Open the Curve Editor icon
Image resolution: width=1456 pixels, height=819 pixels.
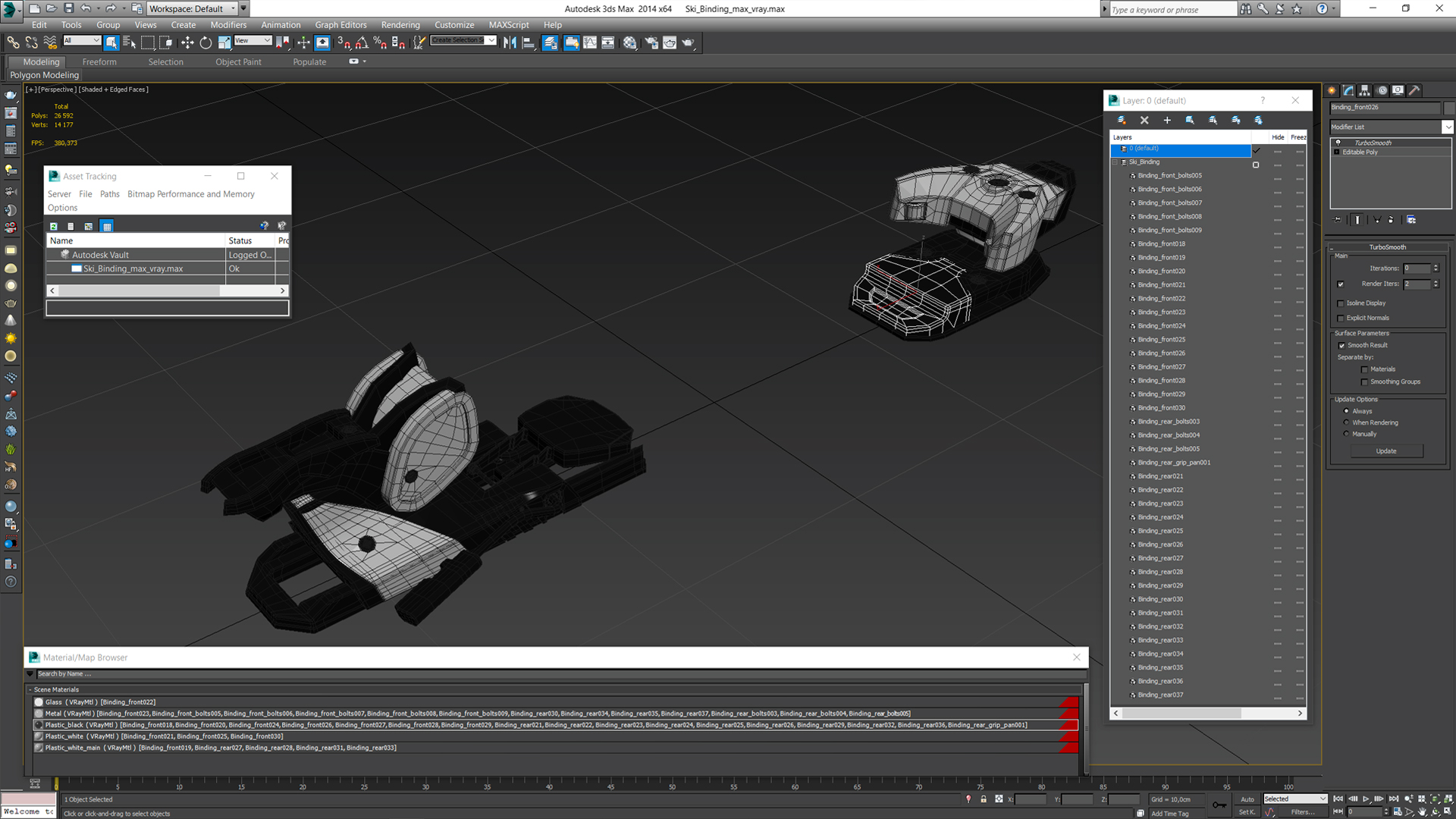pos(590,42)
